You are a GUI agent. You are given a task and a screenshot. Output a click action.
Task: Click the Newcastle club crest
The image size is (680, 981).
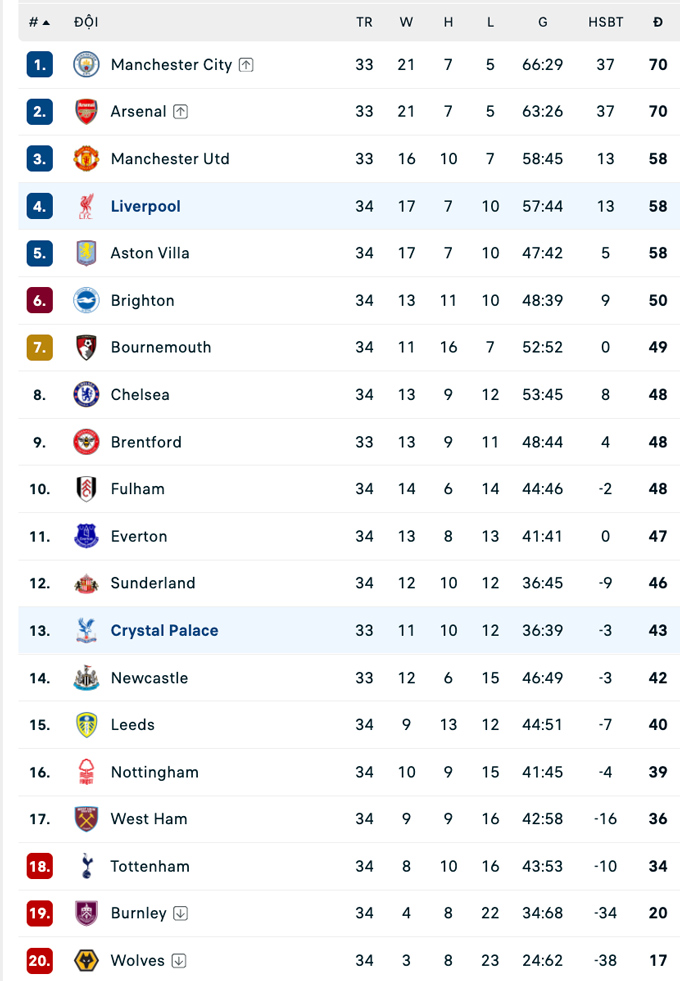coord(87,678)
